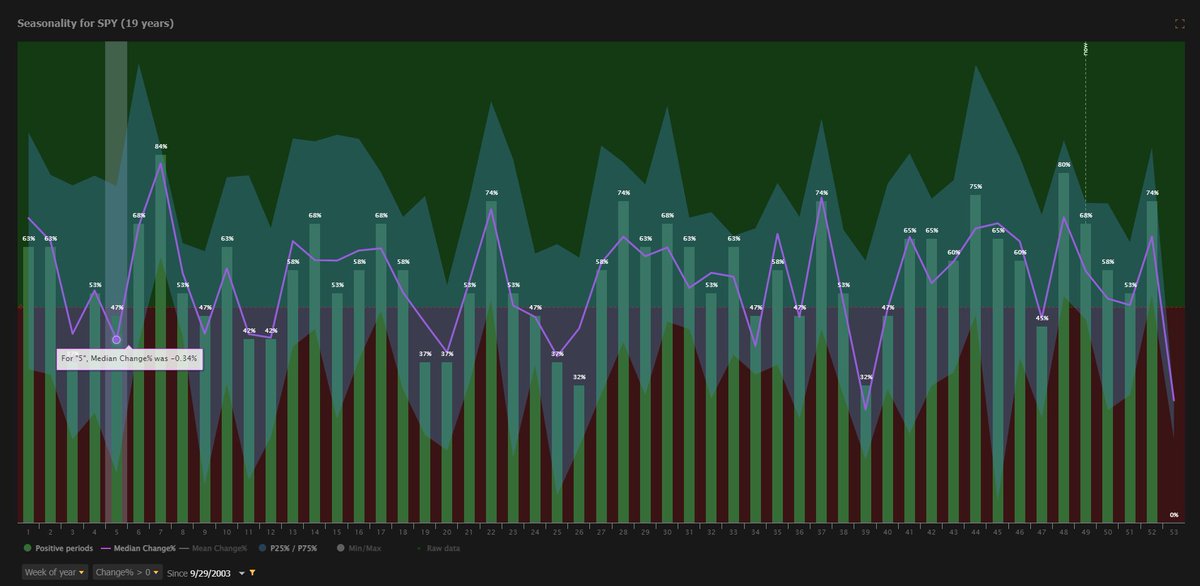Click the 45% label at week 47
This screenshot has height=586, width=1200.
1042,318
